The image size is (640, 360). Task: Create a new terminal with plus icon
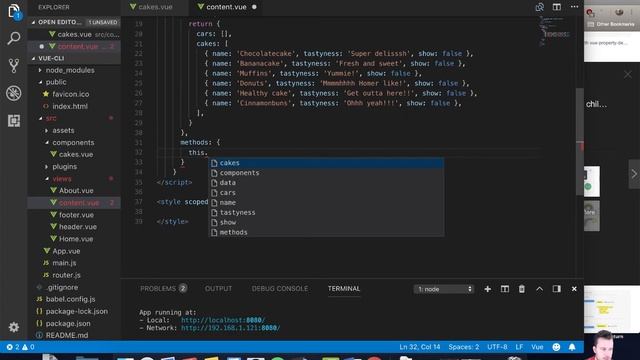tap(487, 289)
